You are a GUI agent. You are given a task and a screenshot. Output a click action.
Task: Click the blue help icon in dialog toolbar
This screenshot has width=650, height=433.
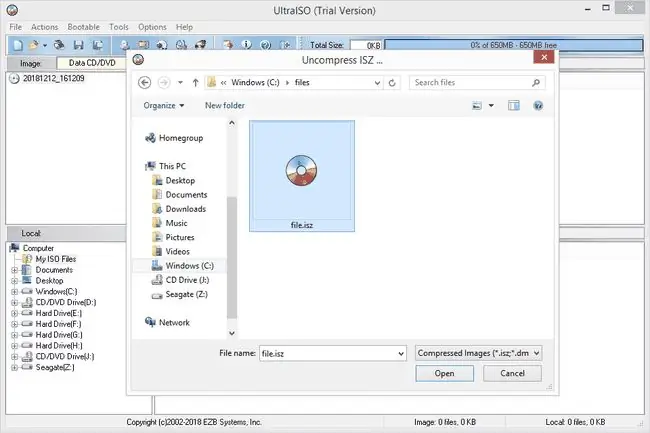[538, 106]
